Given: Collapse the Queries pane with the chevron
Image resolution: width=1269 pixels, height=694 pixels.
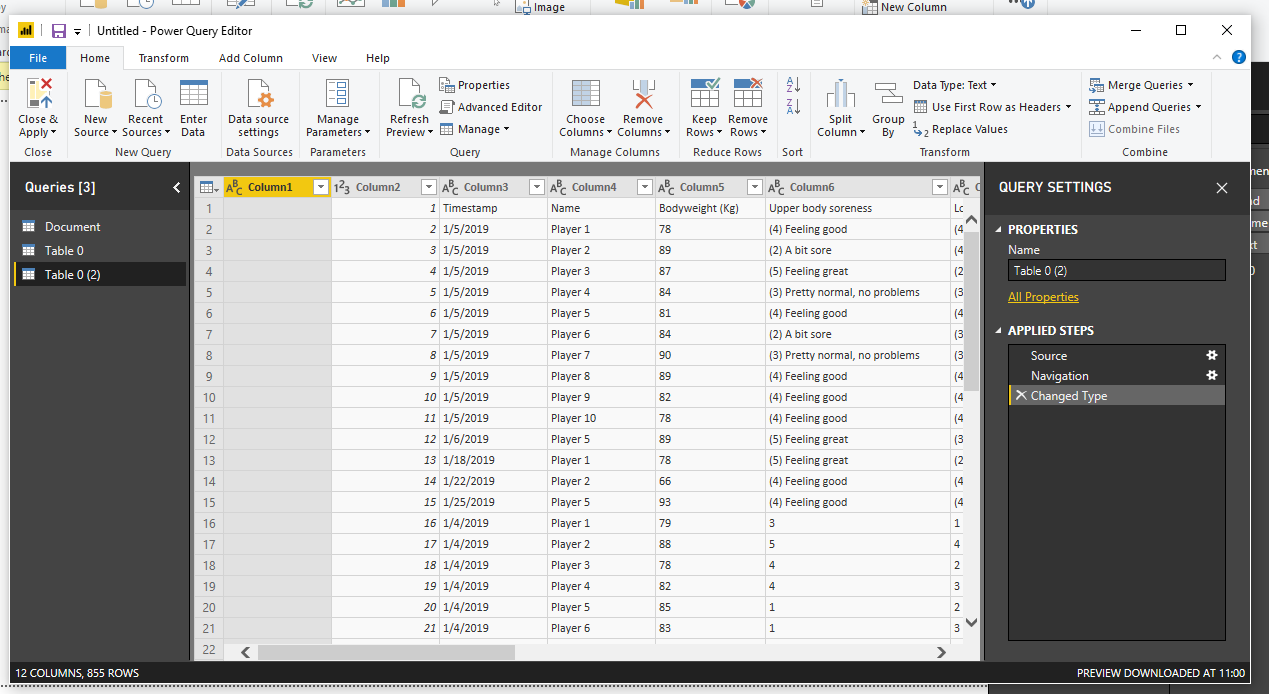Looking at the screenshot, I should 177,187.
